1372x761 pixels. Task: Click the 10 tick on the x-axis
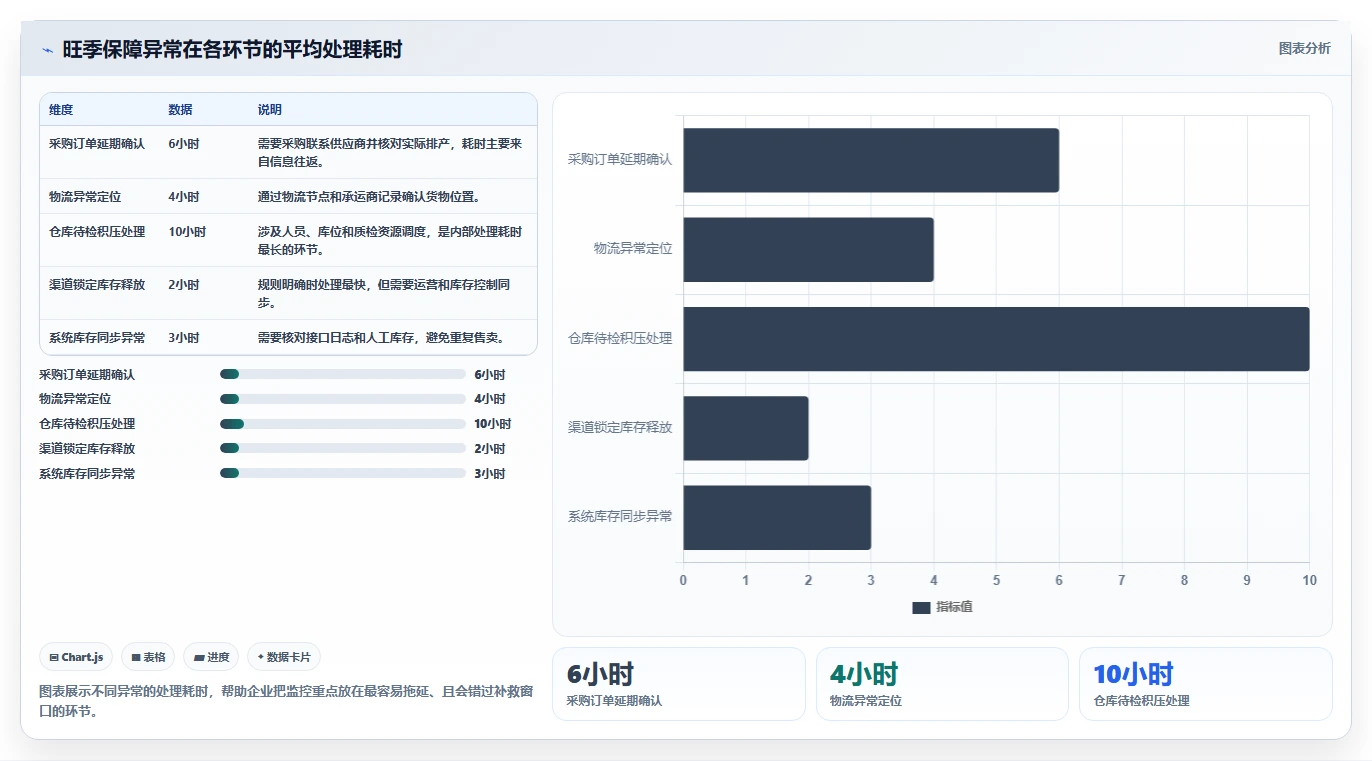(x=1309, y=580)
